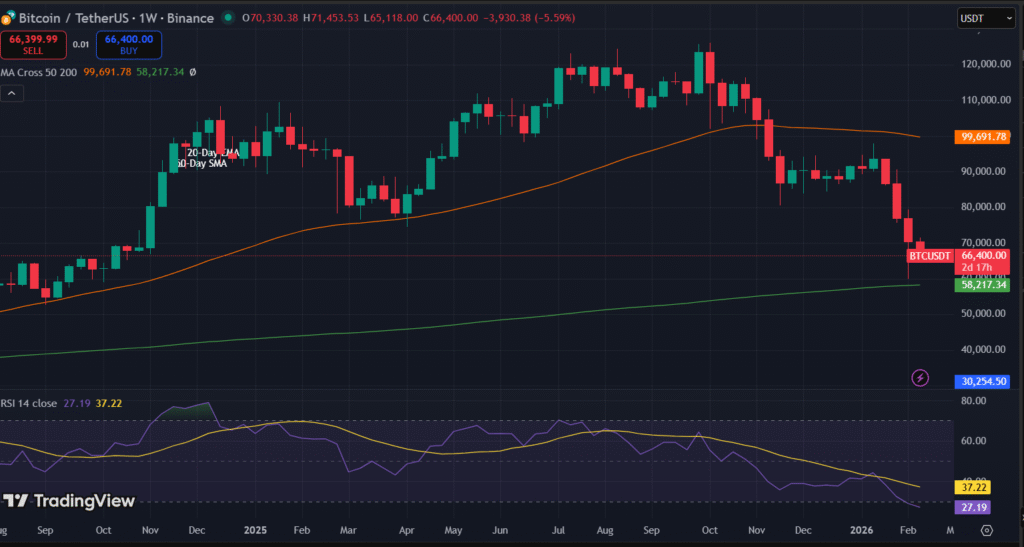
Task: Click the red BTCUSDT price tag
Action: [930, 256]
